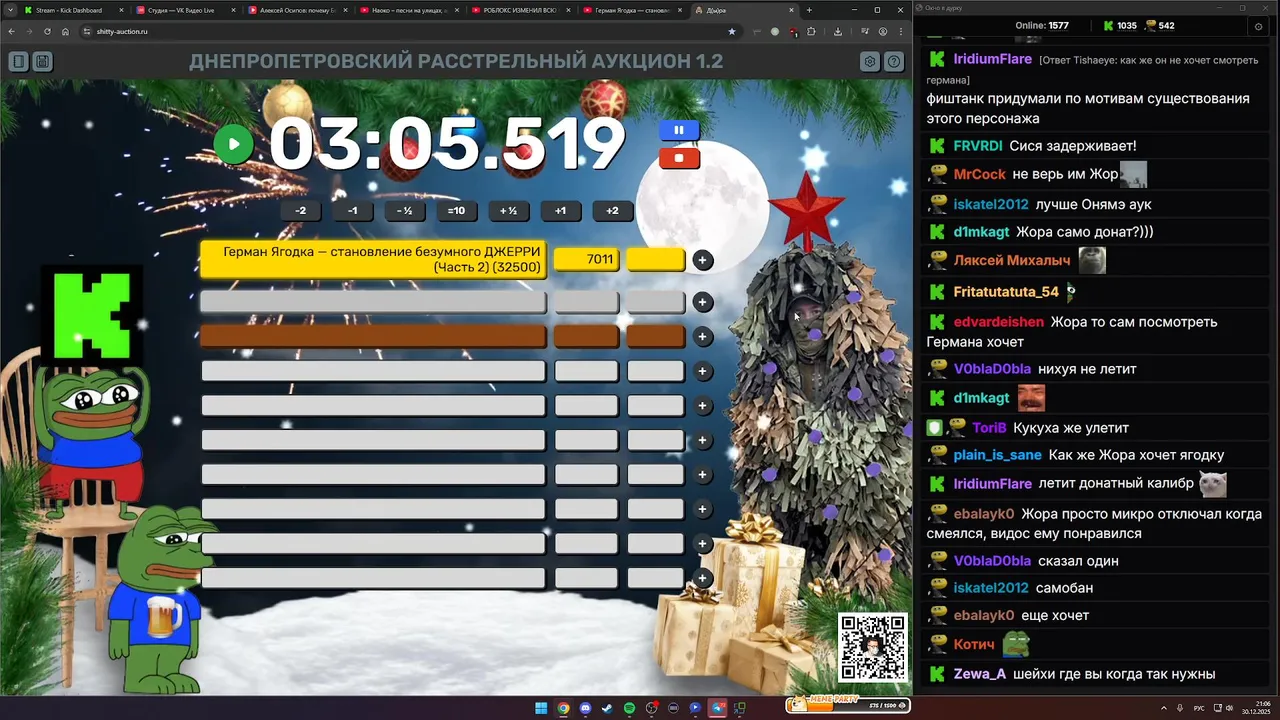Toggle the sidebar panel icon in header
The height and width of the screenshot is (720, 1280).
coord(18,62)
